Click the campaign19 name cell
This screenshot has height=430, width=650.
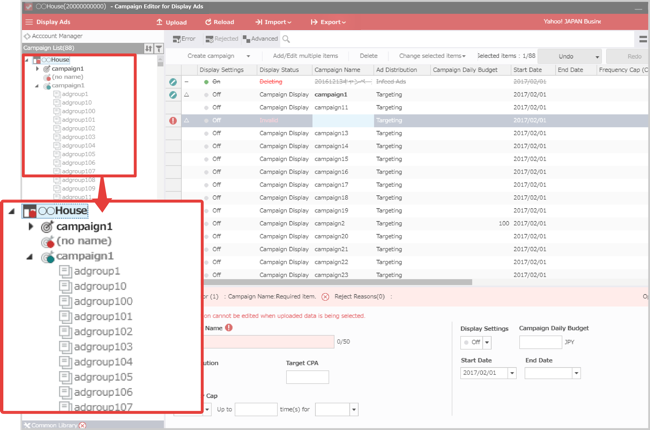pos(331,210)
